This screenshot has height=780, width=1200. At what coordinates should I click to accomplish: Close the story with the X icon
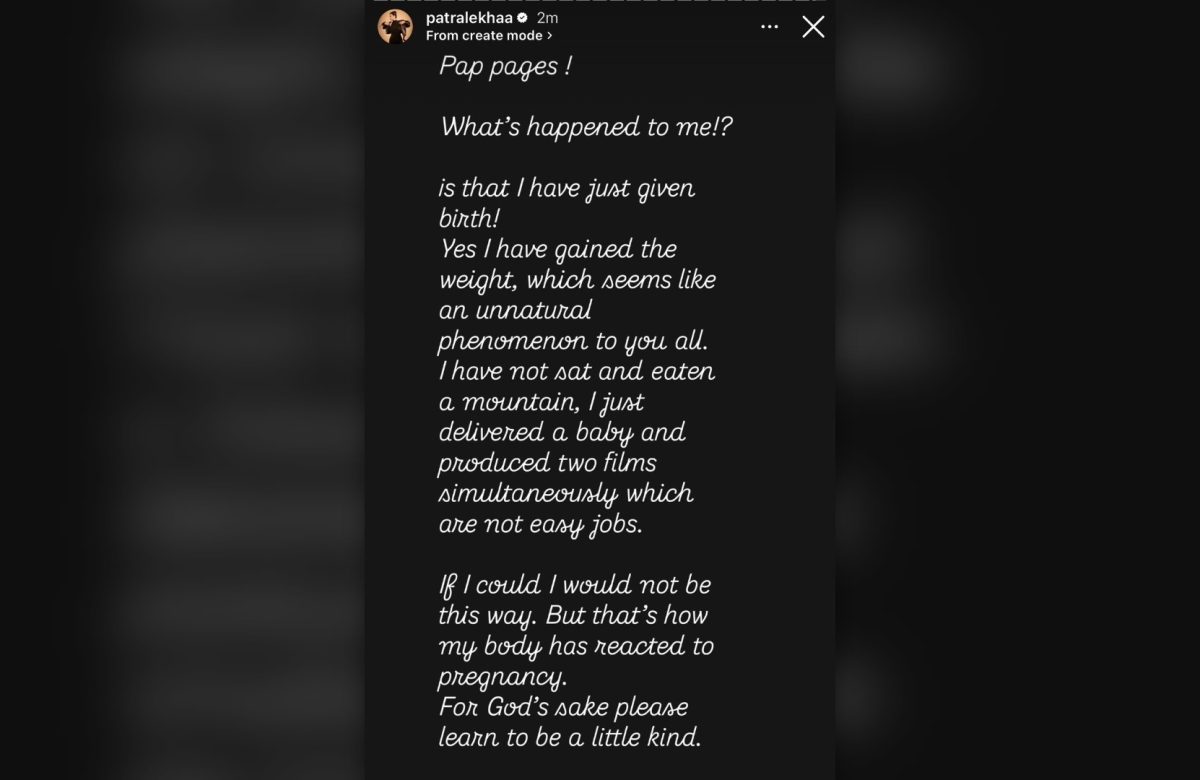click(x=813, y=27)
